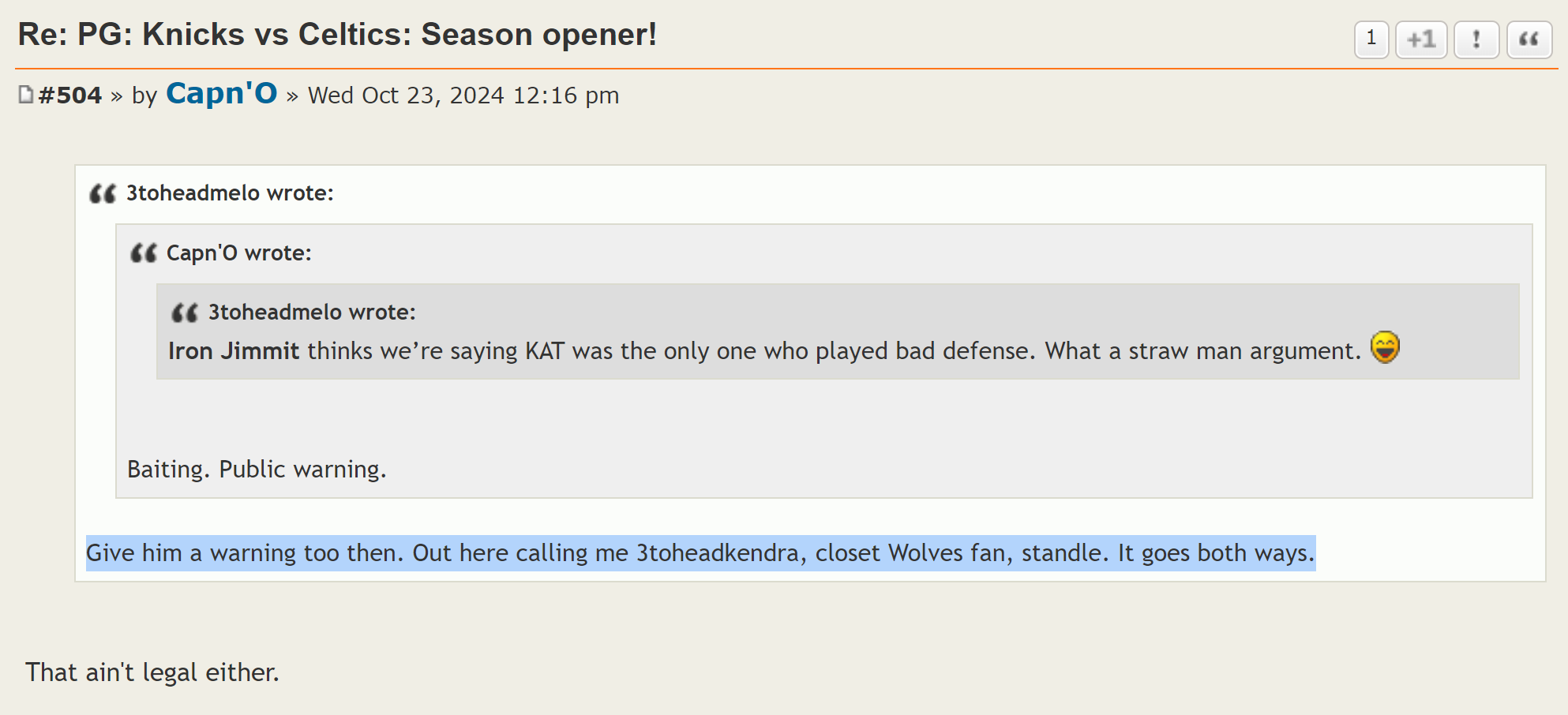
Task: Click the reply-with-quote icon button
Action: pyautogui.click(x=1529, y=39)
